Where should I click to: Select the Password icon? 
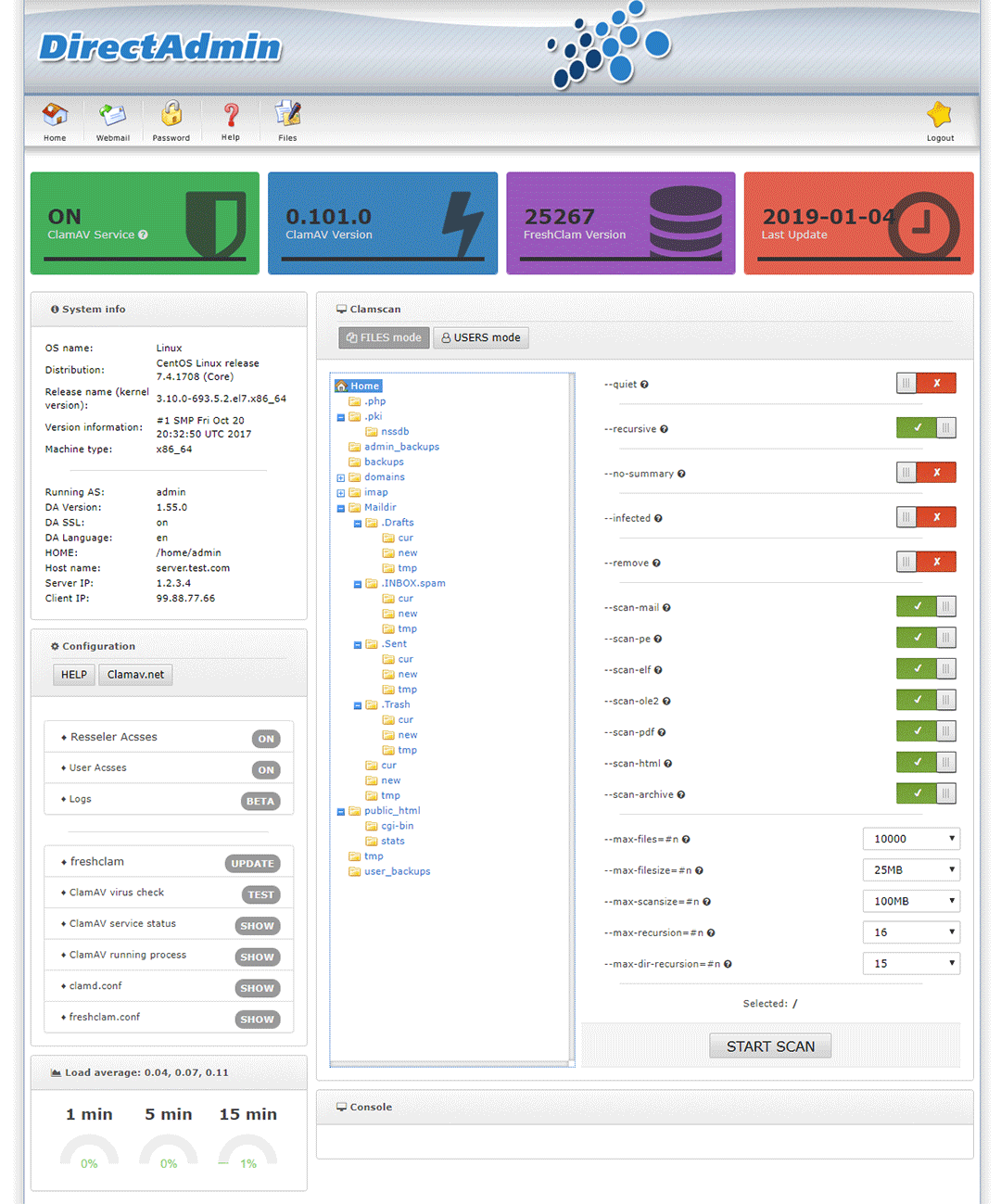(x=171, y=119)
